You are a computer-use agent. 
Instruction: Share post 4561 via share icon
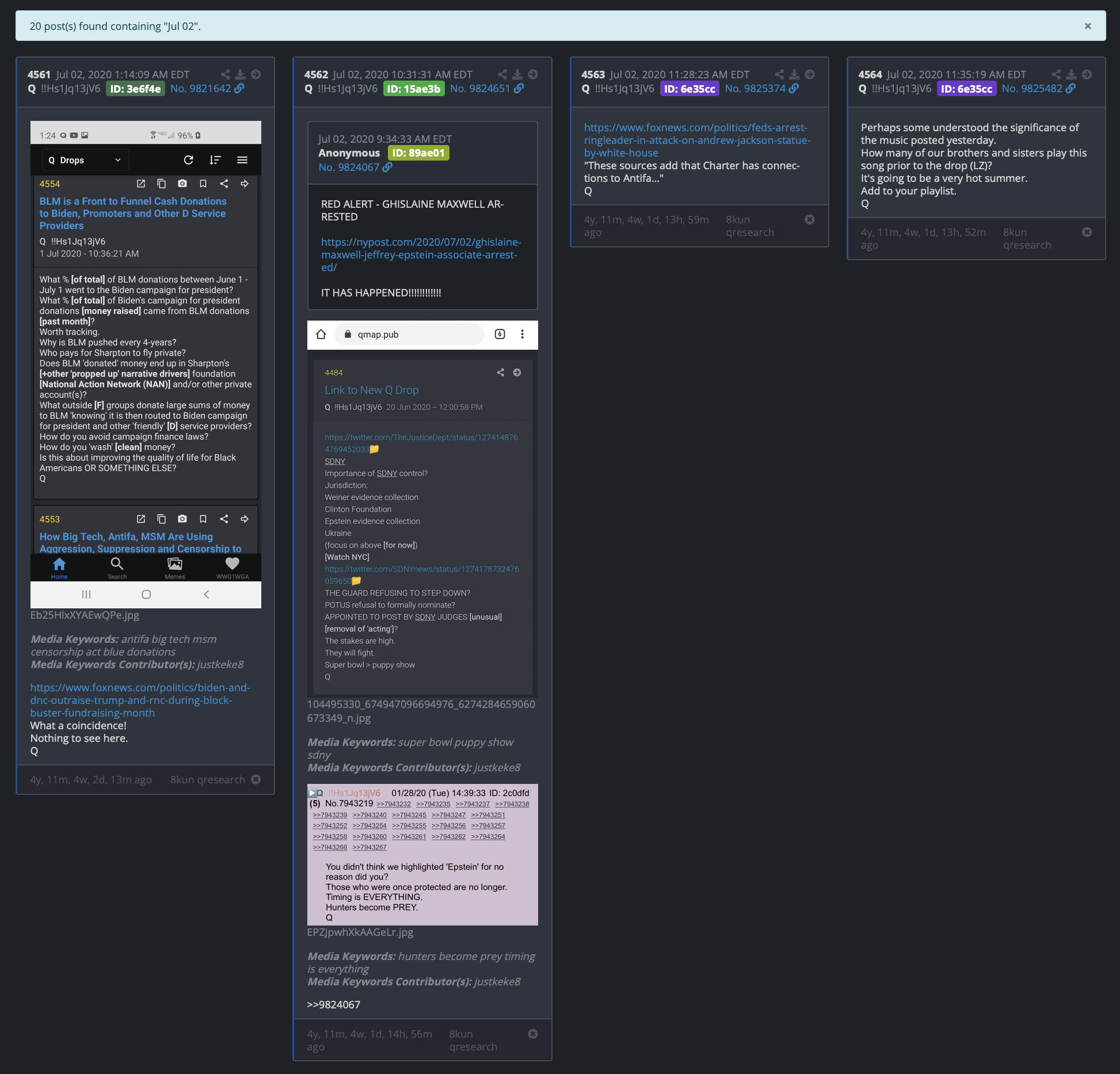click(226, 74)
